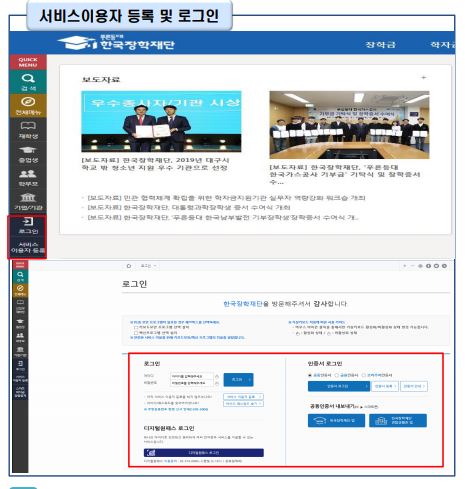The height and width of the screenshot is (489, 465).
Task: Select the 금융인증서 radio button
Action: pyautogui.click(x=337, y=375)
